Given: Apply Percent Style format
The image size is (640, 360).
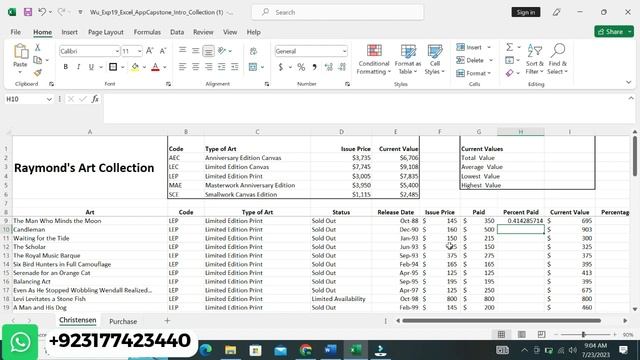Looking at the screenshot, I should pos(301,67).
